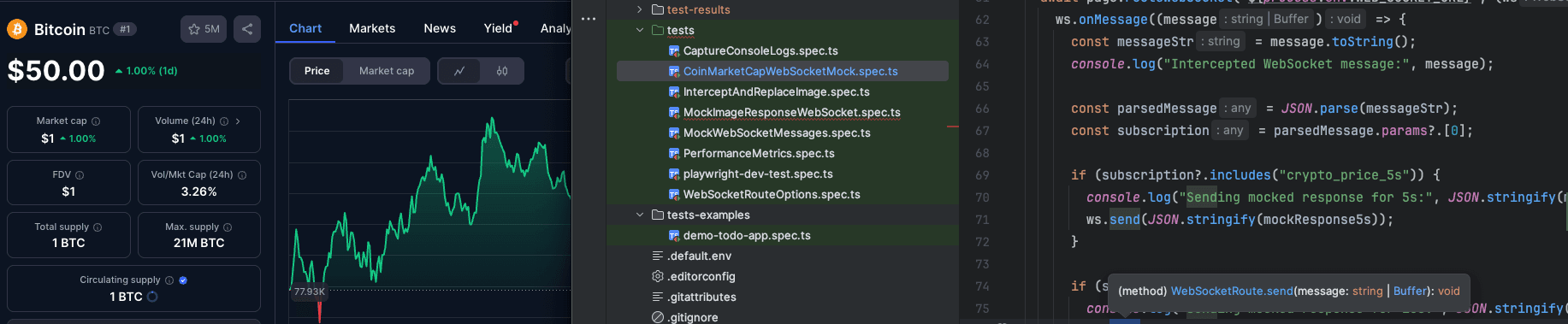Screen dimensions: 1568x324
Task: Collapse the tests folder
Action: pos(640,30)
